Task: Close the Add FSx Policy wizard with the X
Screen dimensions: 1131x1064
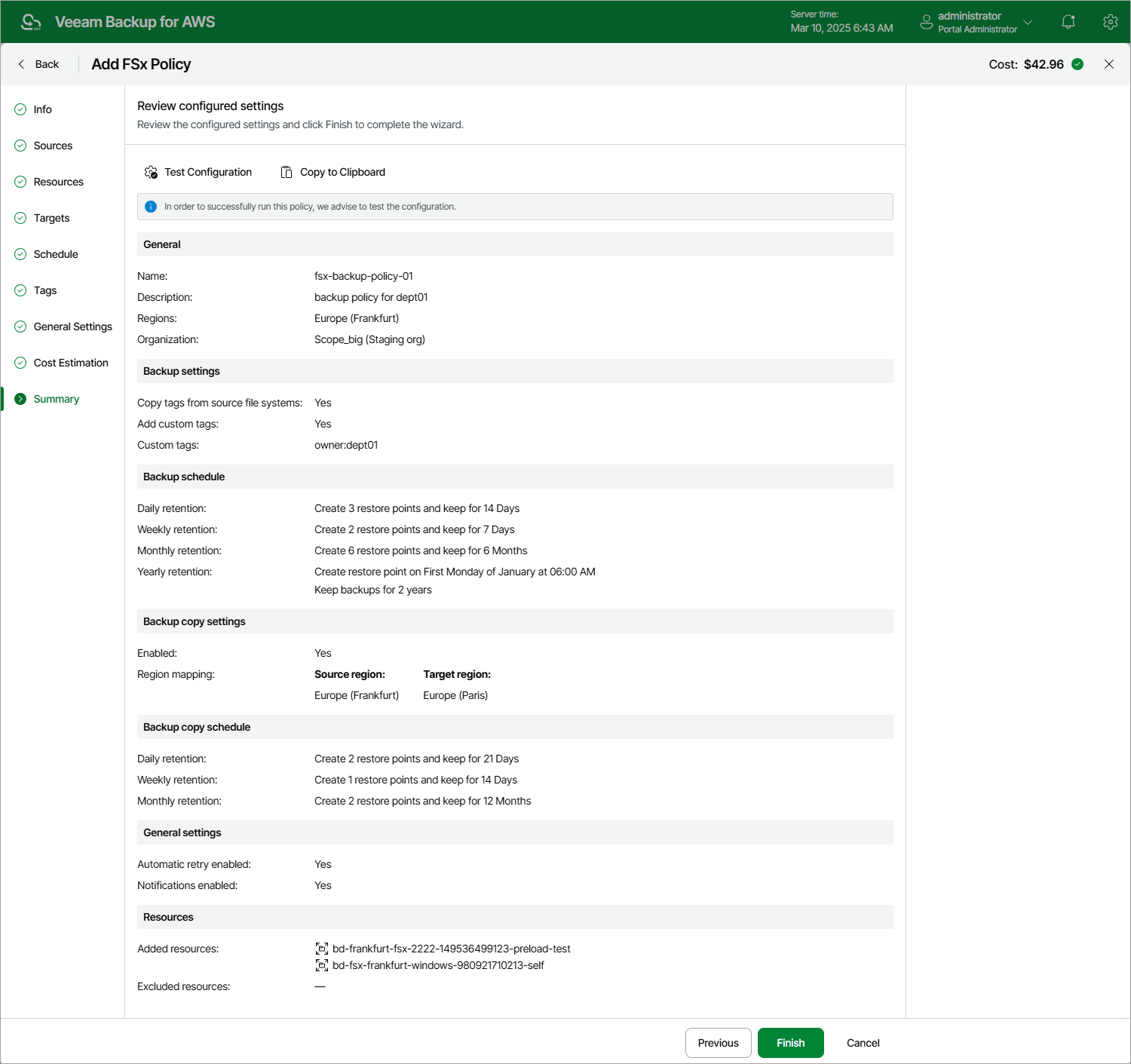Action: click(1108, 64)
